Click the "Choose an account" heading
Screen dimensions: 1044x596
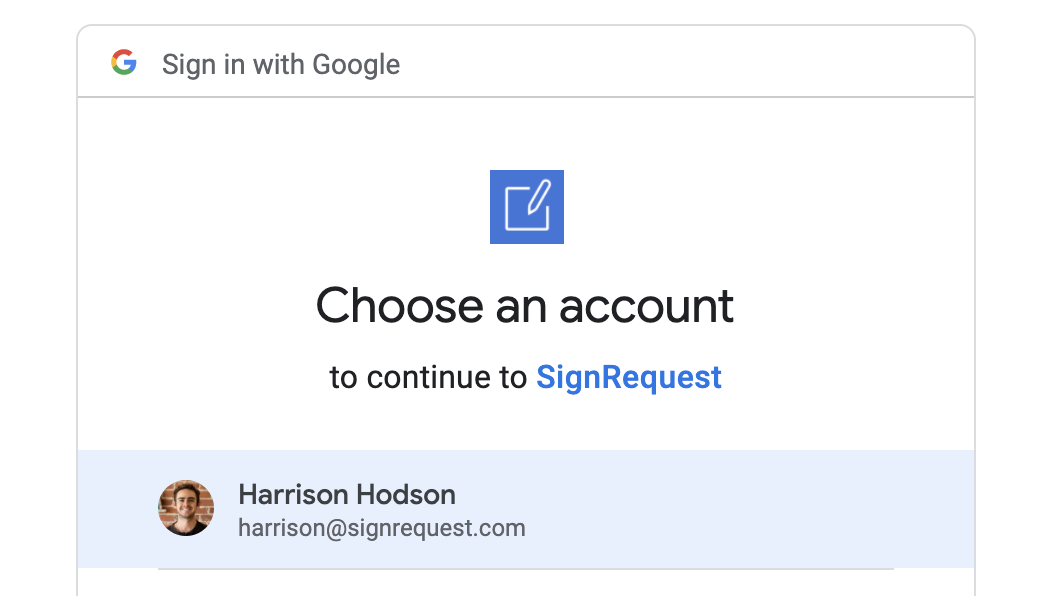point(525,306)
